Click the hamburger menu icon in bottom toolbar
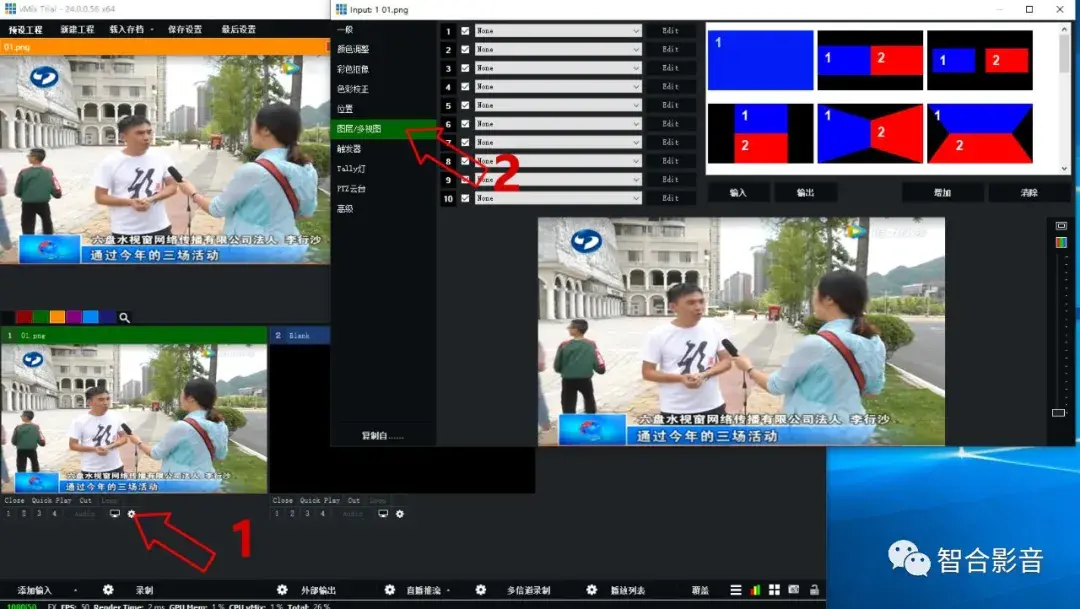 pos(736,588)
